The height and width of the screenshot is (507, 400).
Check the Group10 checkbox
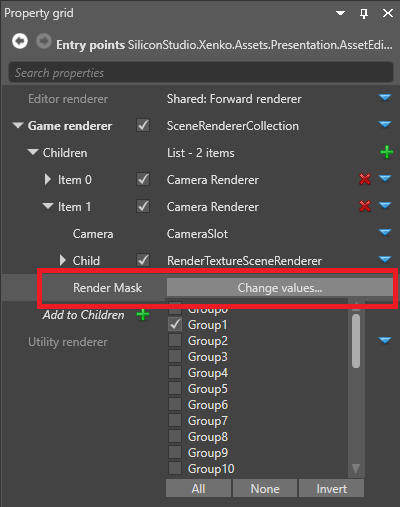tap(175, 468)
